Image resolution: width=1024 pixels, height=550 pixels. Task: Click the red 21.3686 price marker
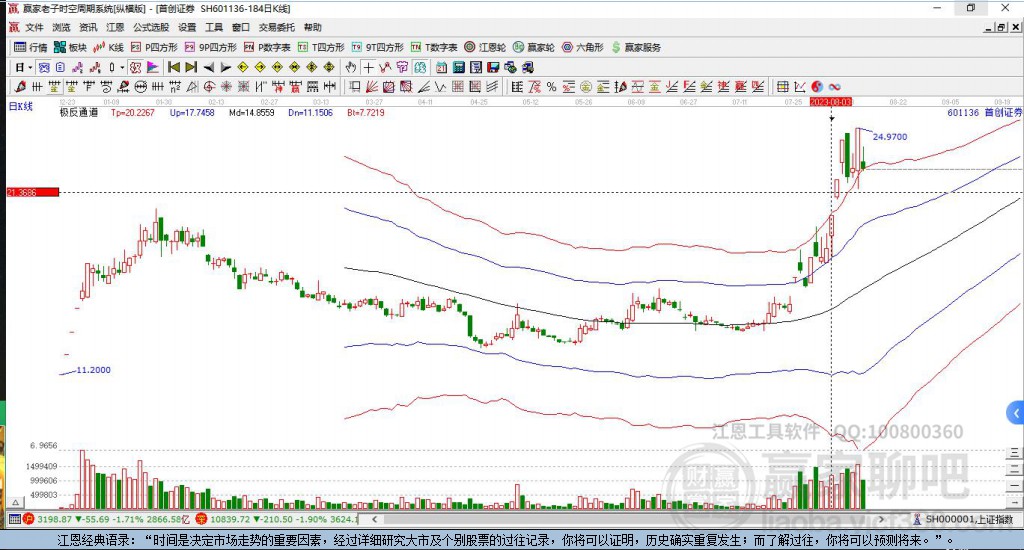[33, 192]
